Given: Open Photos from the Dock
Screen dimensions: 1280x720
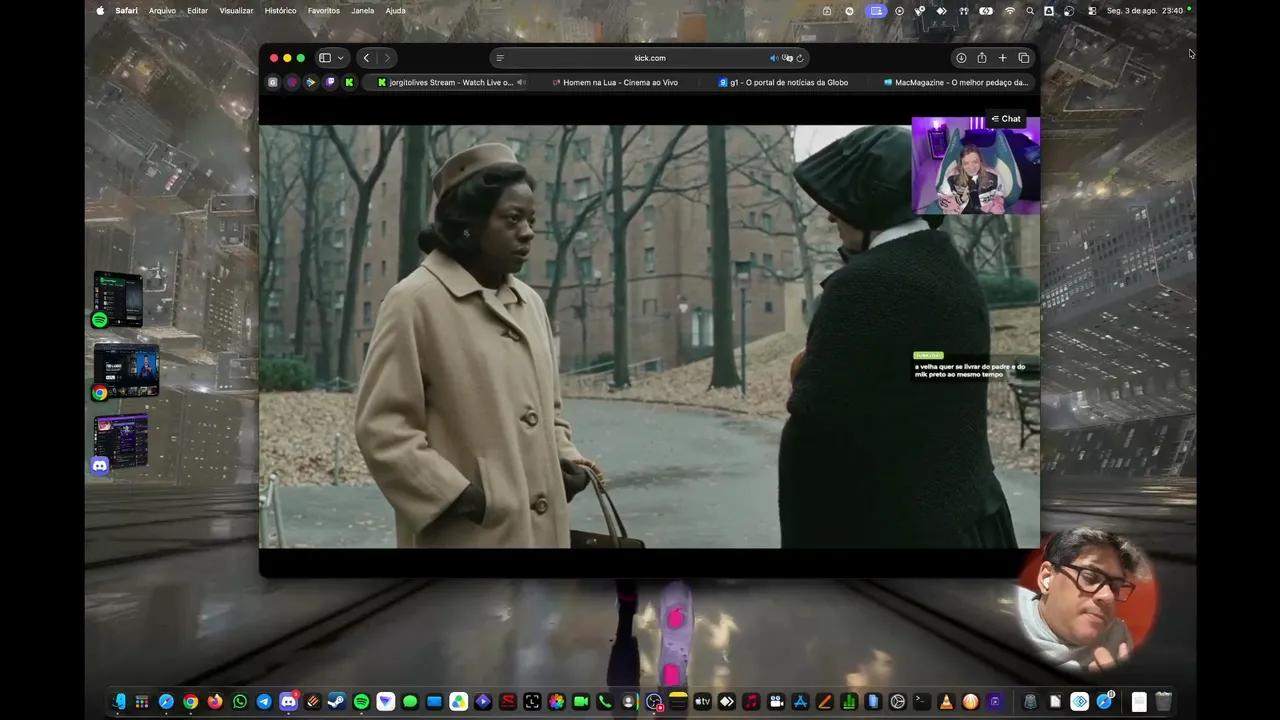Looking at the screenshot, I should [556, 702].
